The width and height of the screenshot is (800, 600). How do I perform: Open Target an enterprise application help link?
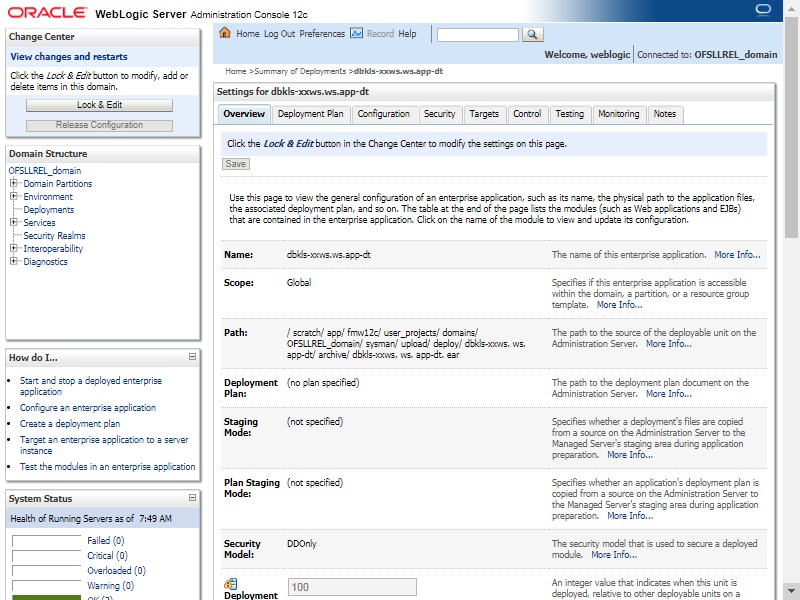pyautogui.click(x=104, y=445)
